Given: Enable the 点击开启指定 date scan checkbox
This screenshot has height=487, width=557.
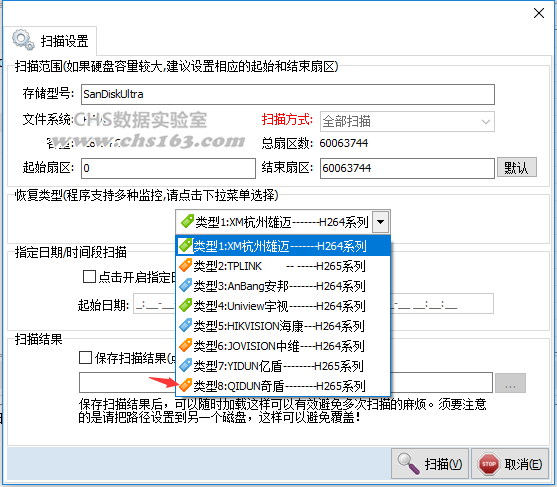Looking at the screenshot, I should click(x=89, y=277).
